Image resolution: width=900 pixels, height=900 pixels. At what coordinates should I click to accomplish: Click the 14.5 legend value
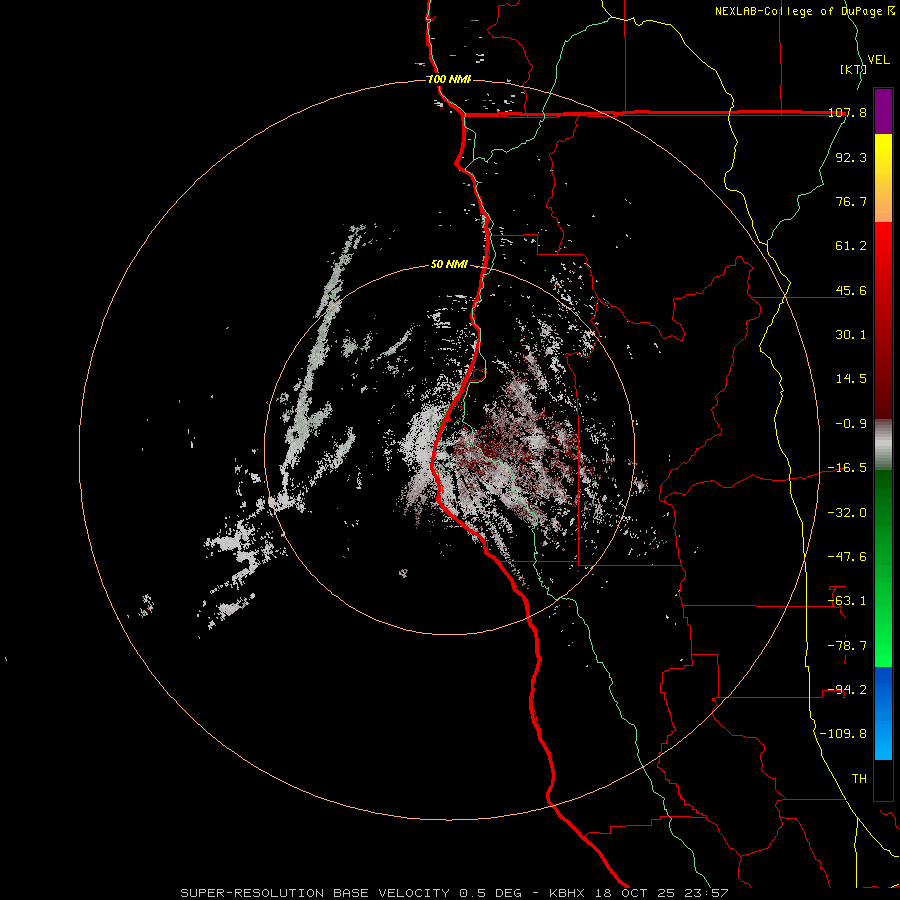point(851,379)
